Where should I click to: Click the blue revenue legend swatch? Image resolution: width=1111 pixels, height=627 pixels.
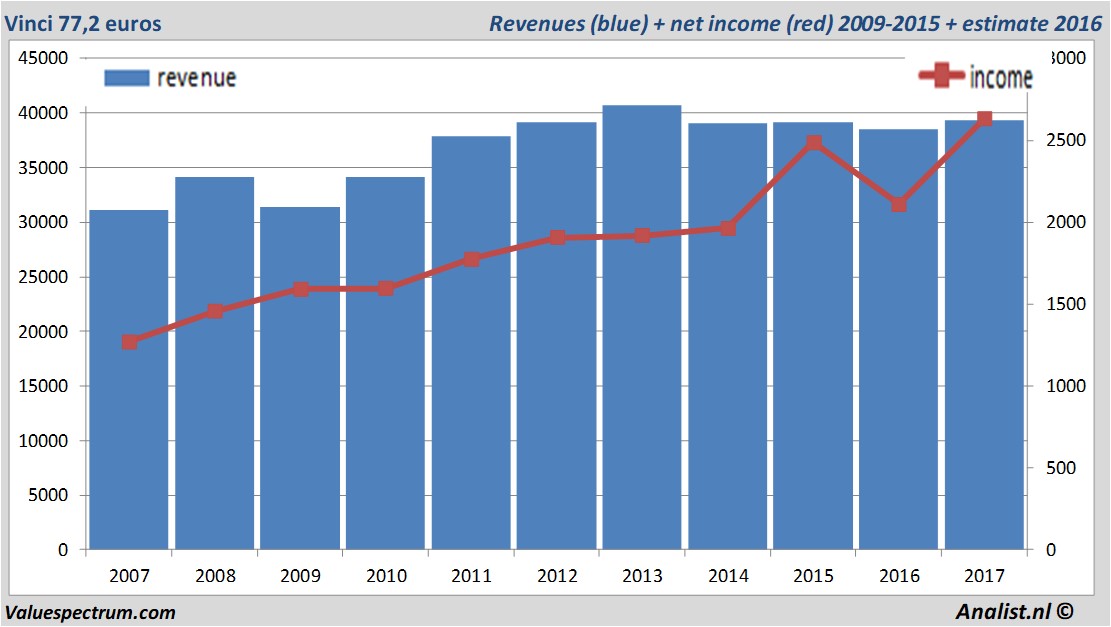pos(127,78)
